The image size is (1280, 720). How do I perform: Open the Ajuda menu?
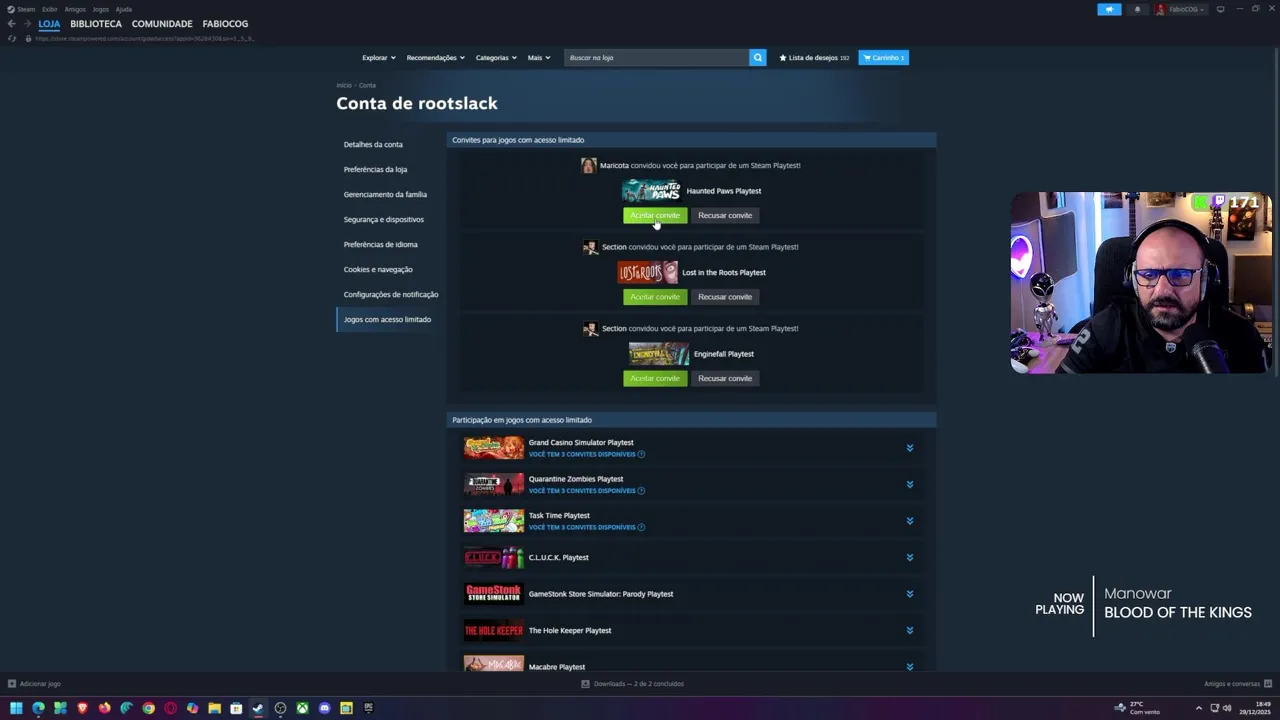pyautogui.click(x=123, y=9)
